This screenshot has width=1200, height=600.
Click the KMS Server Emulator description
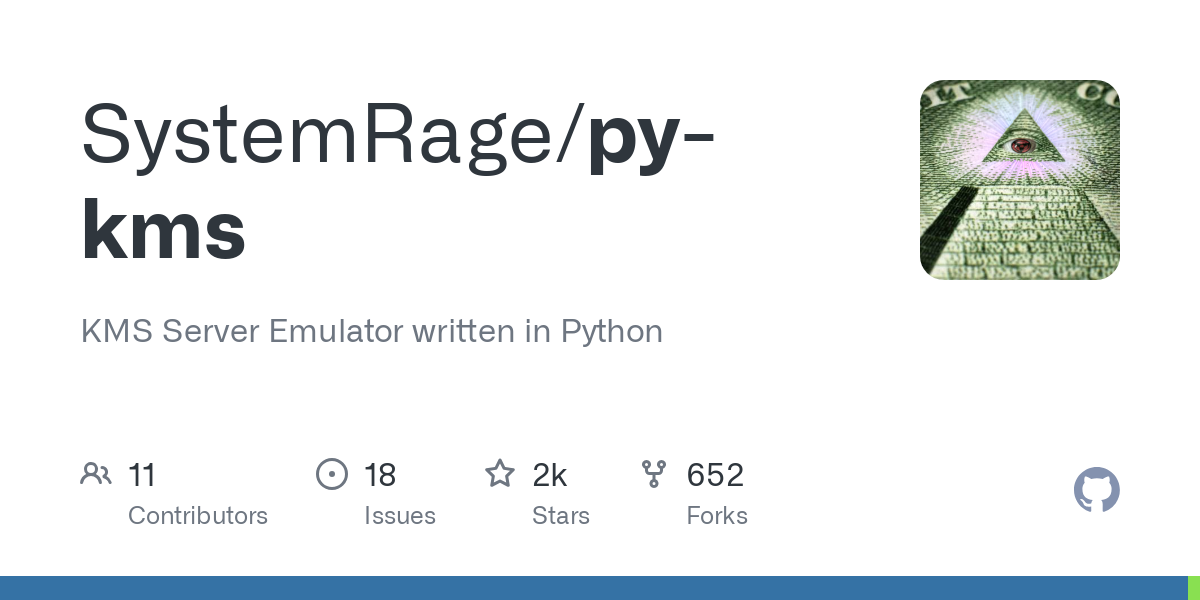pyautogui.click(x=371, y=331)
